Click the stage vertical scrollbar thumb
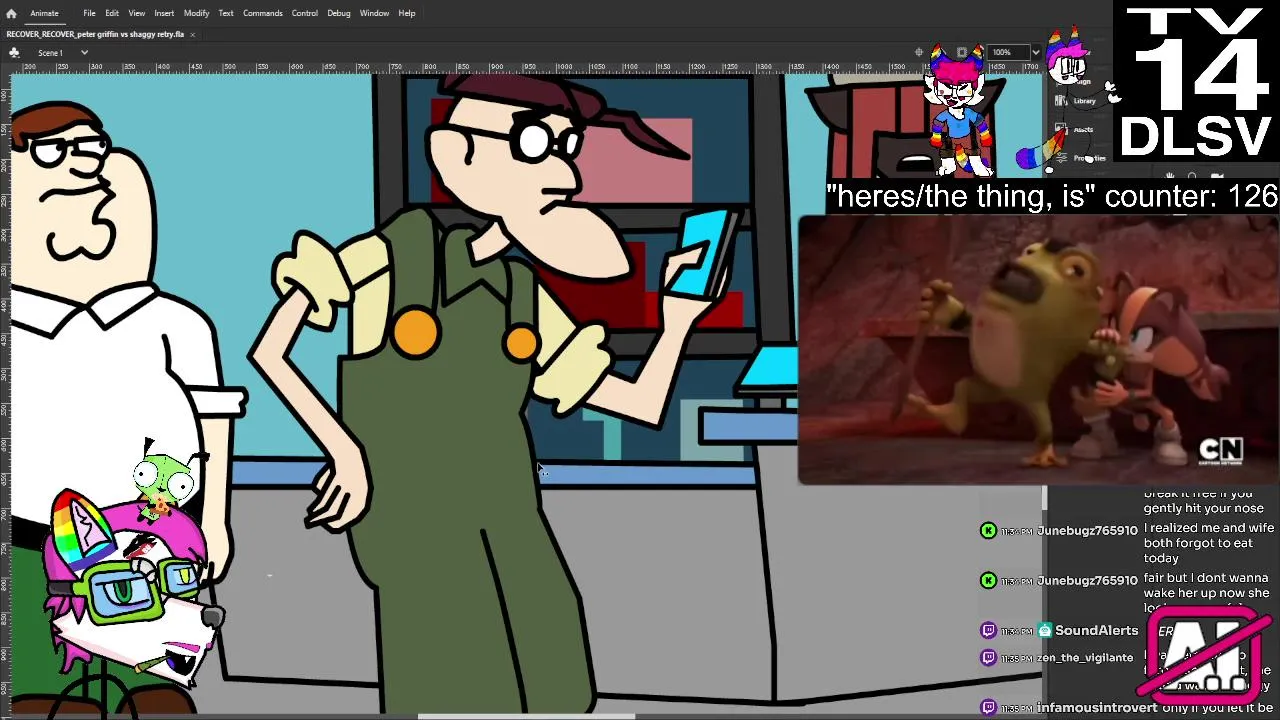Viewport: 1280px width, 720px height. (1044, 496)
